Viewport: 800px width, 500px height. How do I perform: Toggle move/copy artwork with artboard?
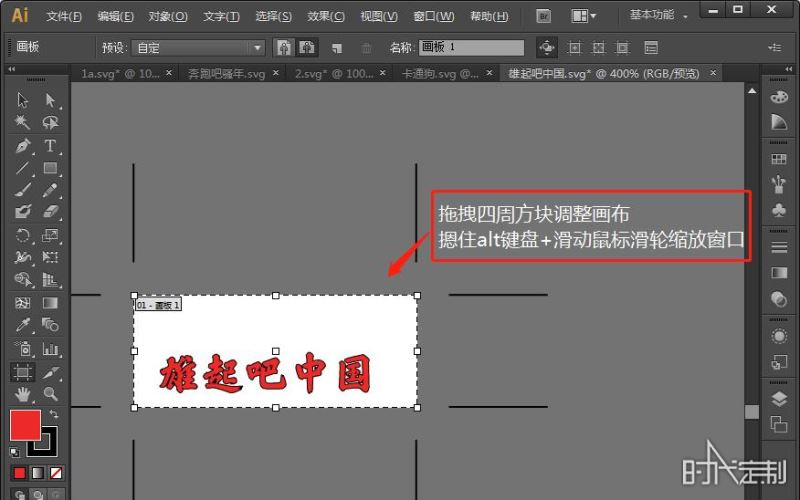[547, 48]
